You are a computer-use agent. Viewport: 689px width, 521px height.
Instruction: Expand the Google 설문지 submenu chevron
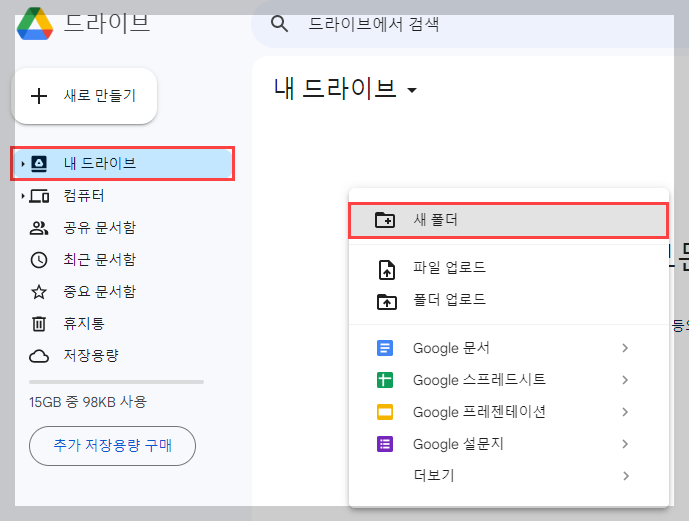625,444
